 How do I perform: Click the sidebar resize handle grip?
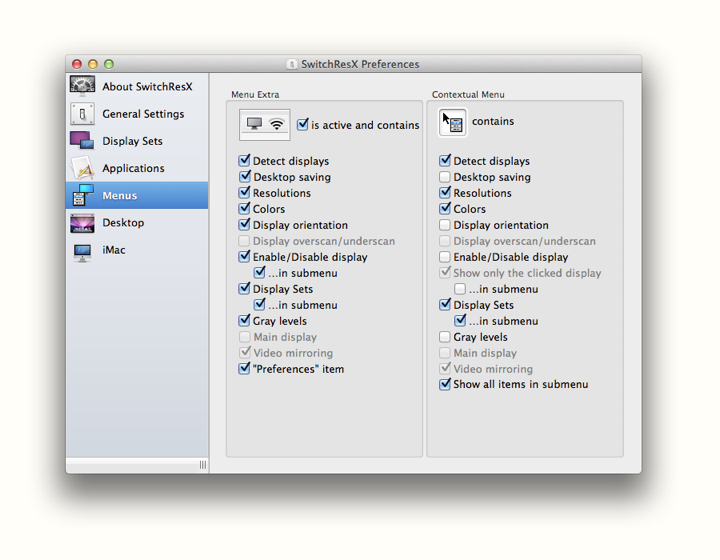pos(203,465)
